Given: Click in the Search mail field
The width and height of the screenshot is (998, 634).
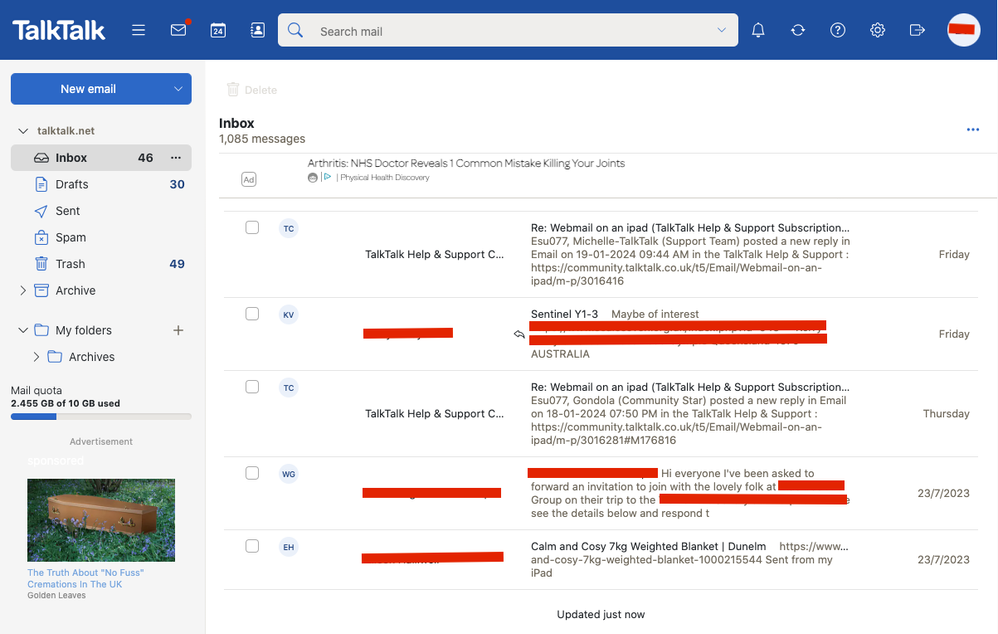Looking at the screenshot, I should (x=509, y=31).
